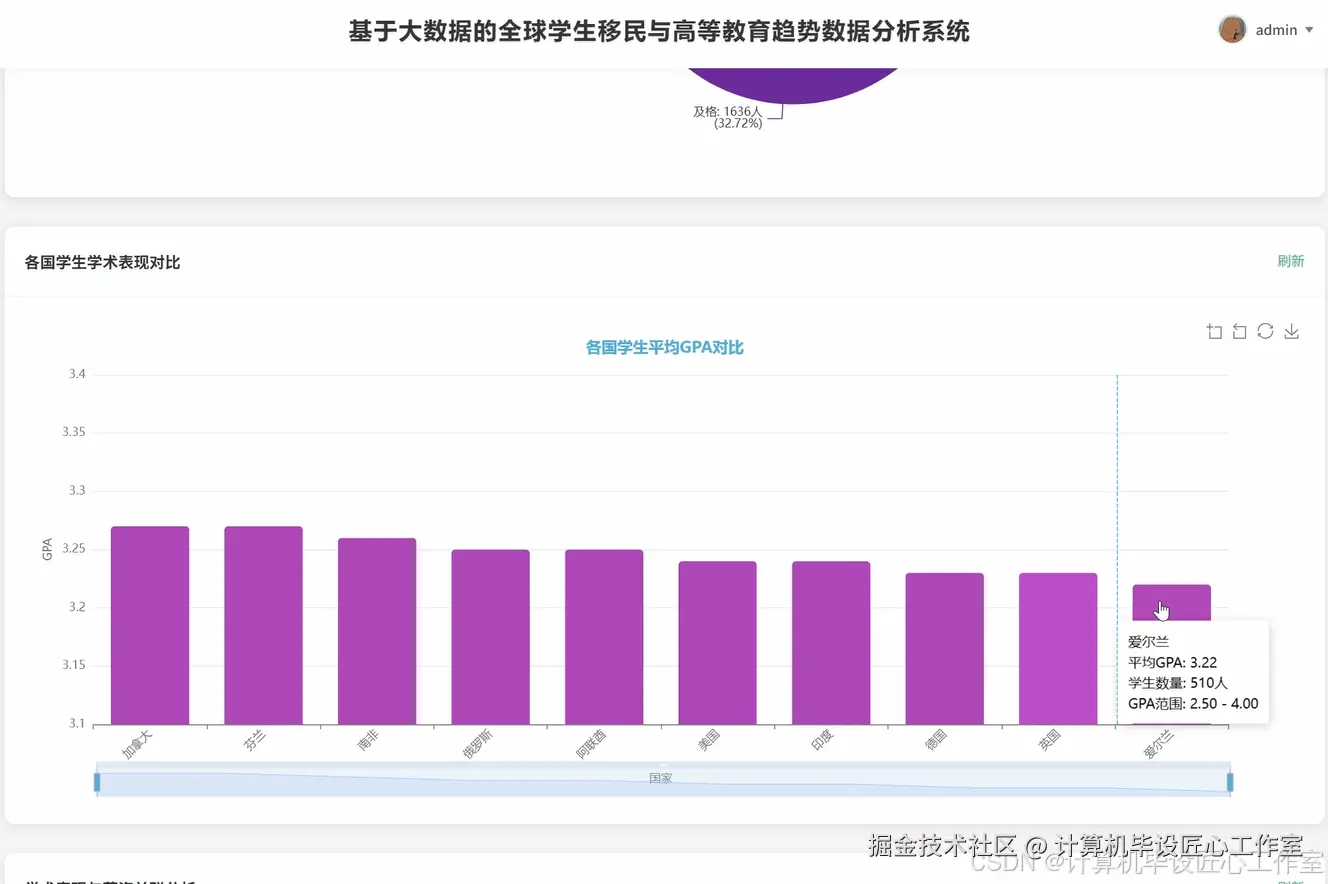Click the system title in the header
1328x884 pixels.
pyautogui.click(x=659, y=31)
